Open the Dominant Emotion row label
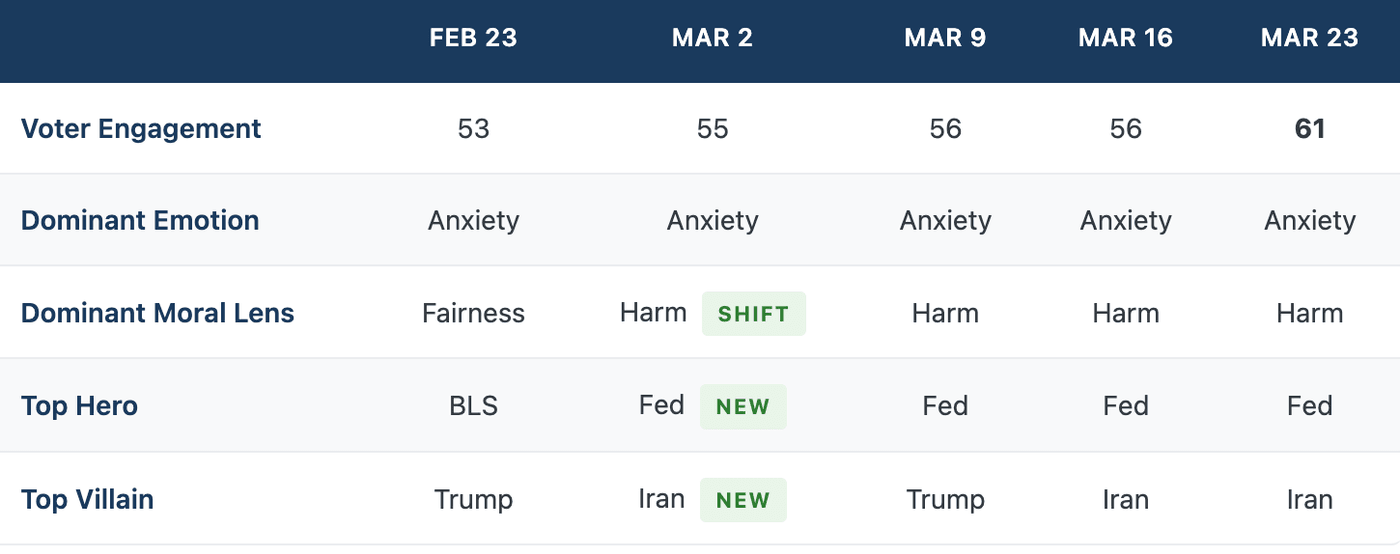This screenshot has height=554, width=1400. pyautogui.click(x=140, y=221)
